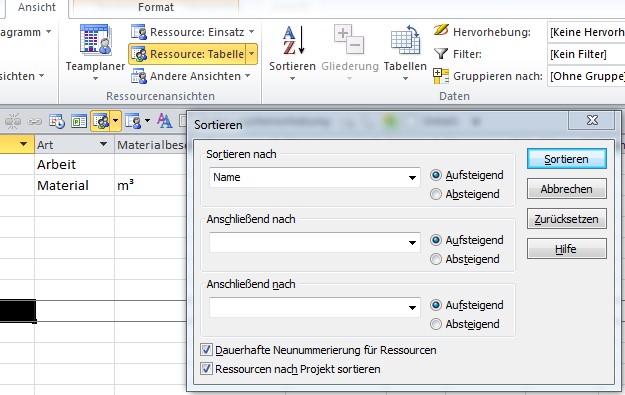Click the Ressource: Einsatz icon
The height and width of the screenshot is (395, 625).
[x=139, y=32]
